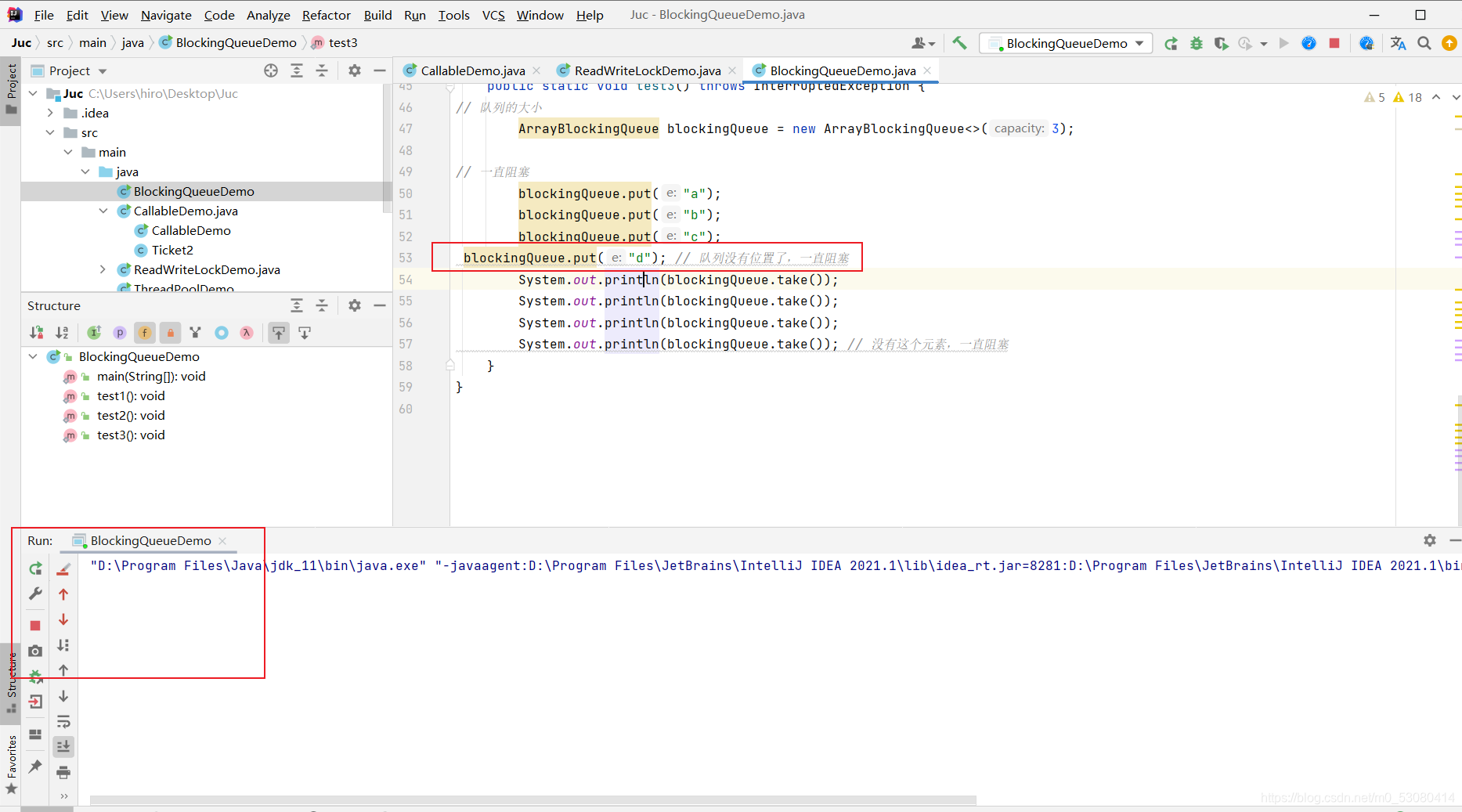The image size is (1462, 812).
Task: Open the BlockingQueueDemo run configuration dropdown
Action: point(1066,43)
